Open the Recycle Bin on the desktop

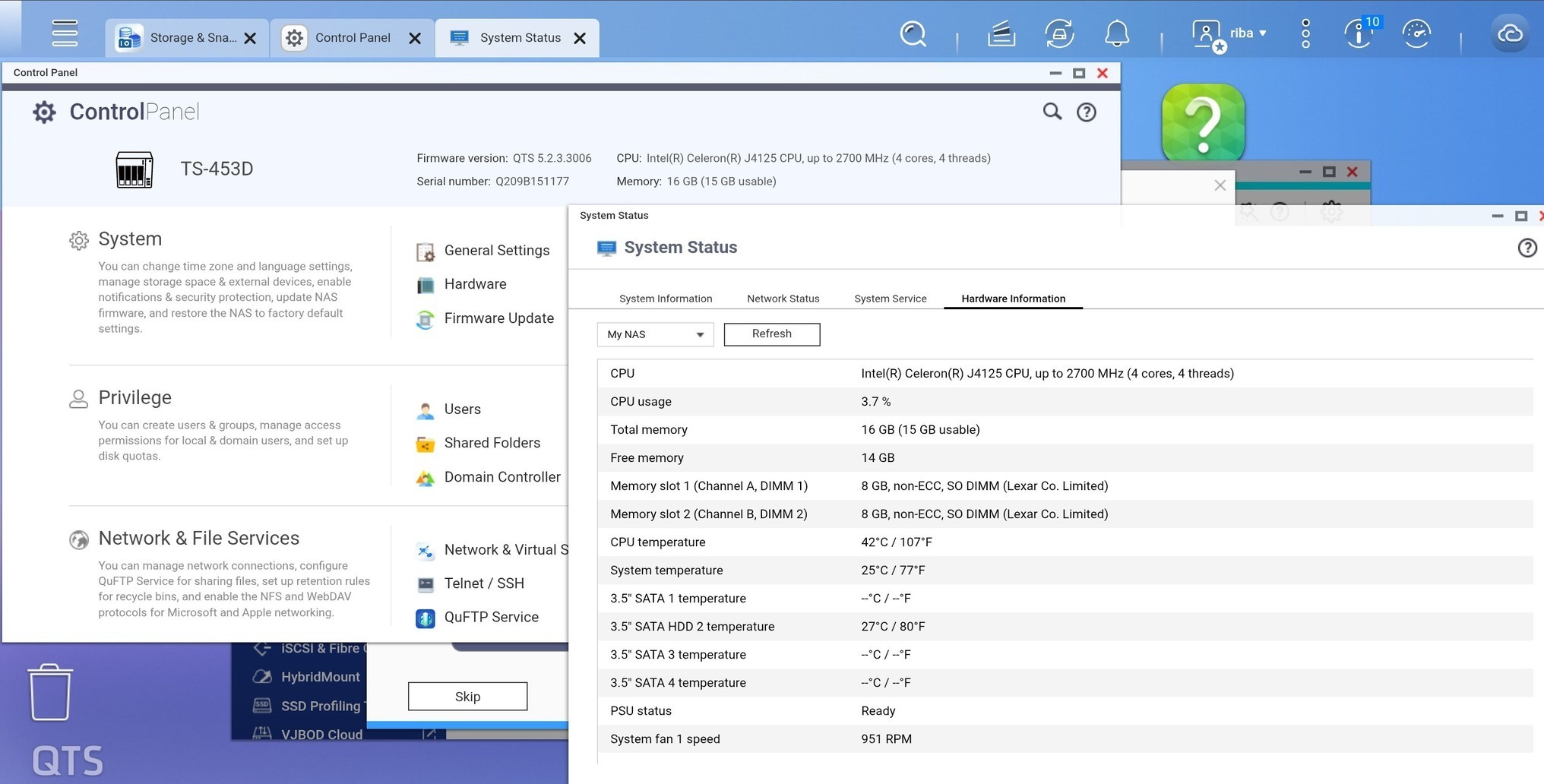[50, 692]
